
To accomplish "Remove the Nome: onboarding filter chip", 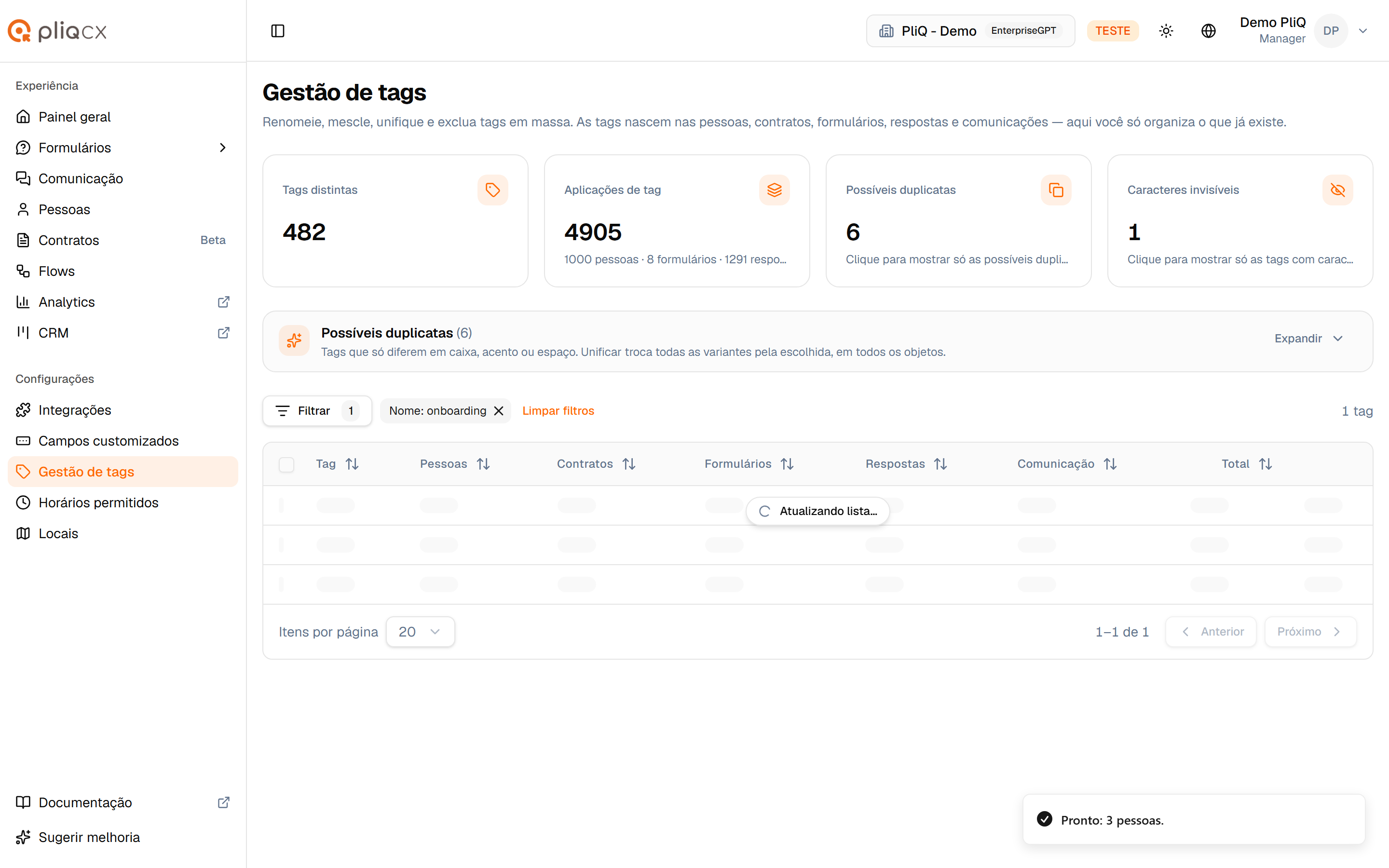I will (x=499, y=411).
